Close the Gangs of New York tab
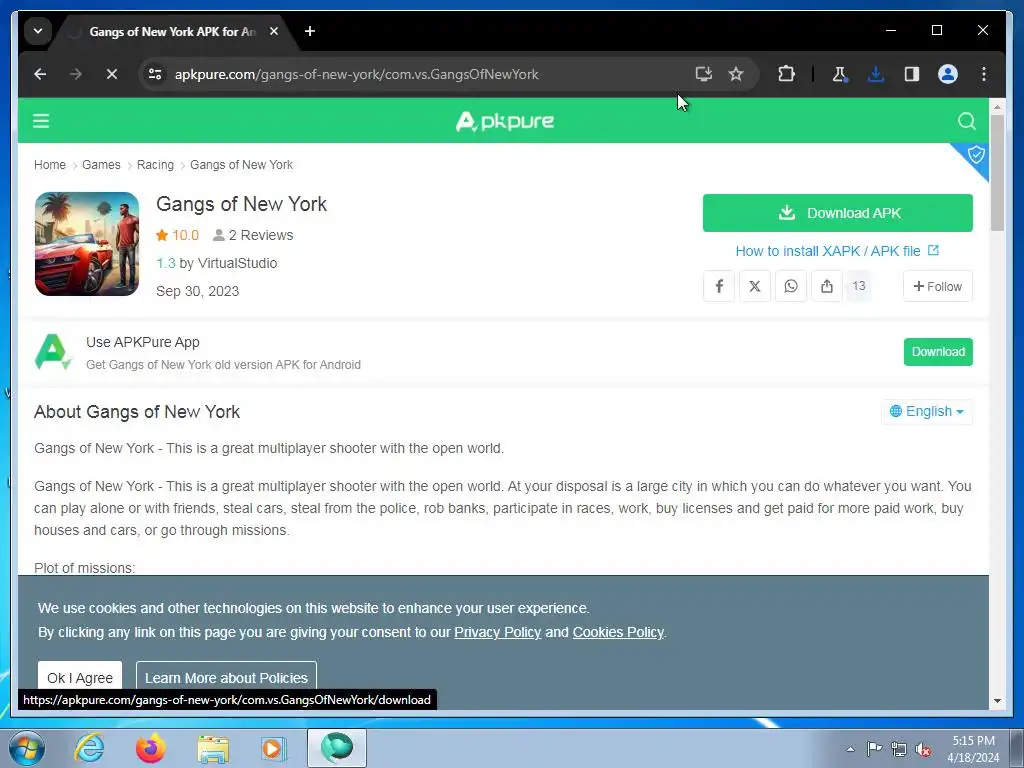Screen dimensions: 1024x768 pos(274,31)
